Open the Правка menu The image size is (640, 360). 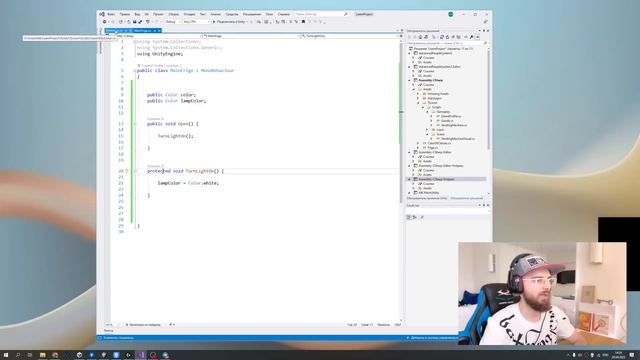point(125,14)
